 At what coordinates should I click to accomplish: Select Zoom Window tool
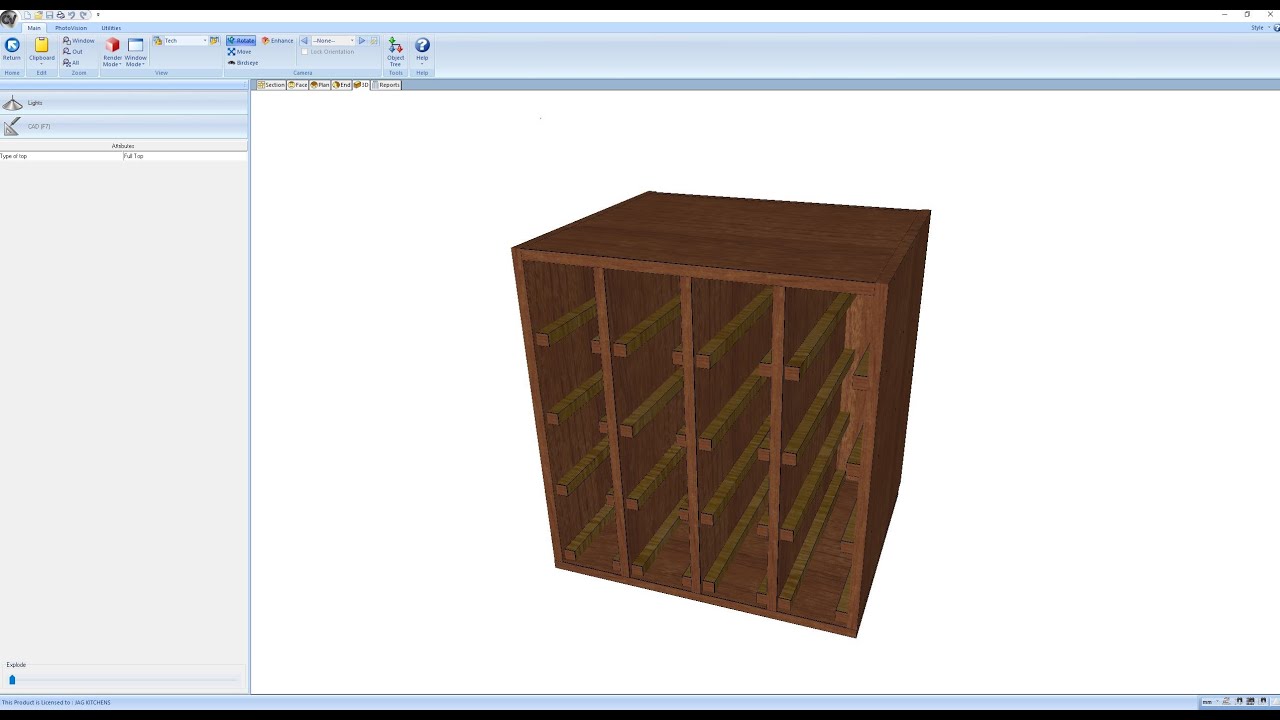78,41
